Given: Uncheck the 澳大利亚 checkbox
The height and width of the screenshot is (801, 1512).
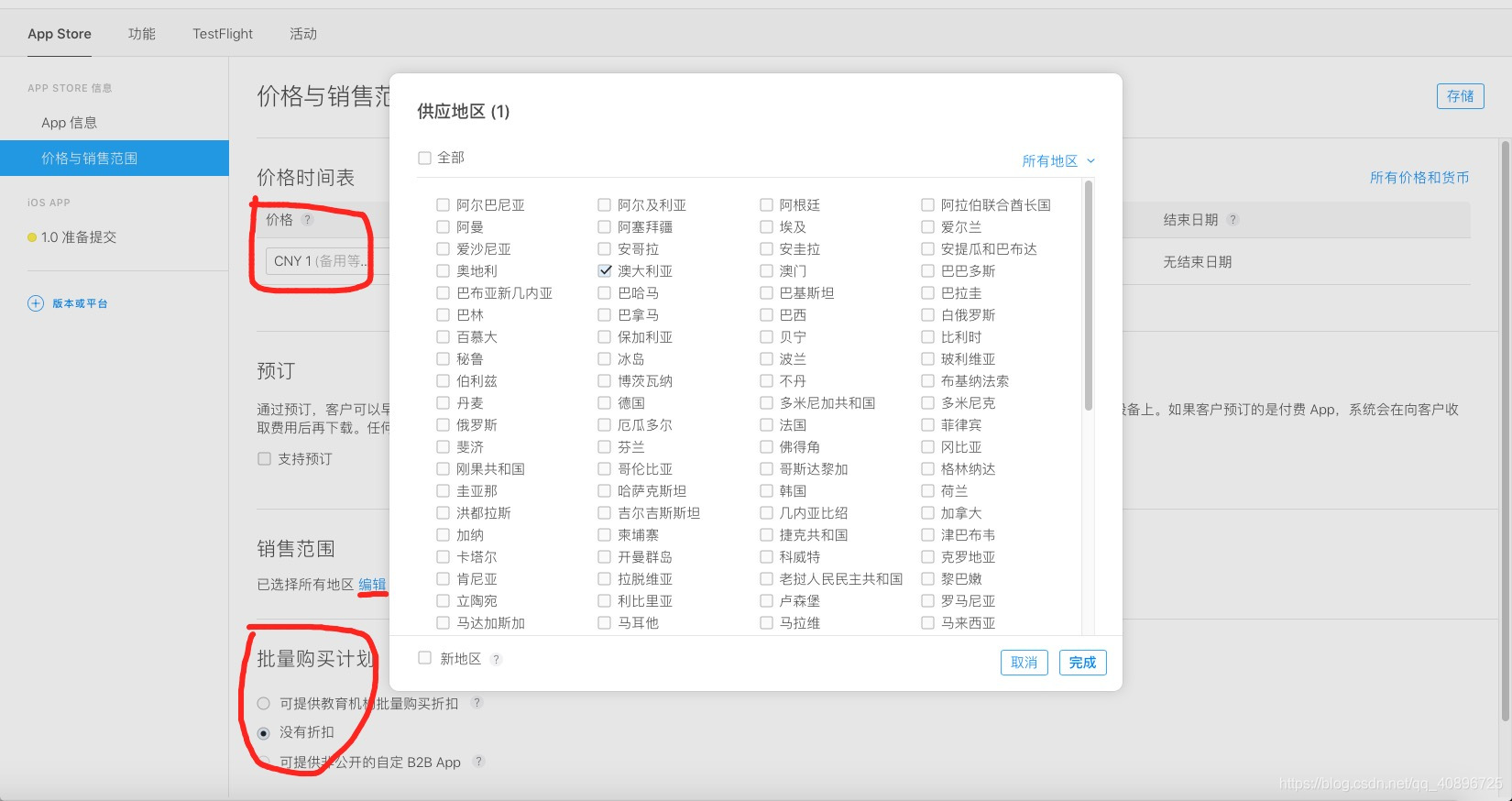Looking at the screenshot, I should 605,270.
